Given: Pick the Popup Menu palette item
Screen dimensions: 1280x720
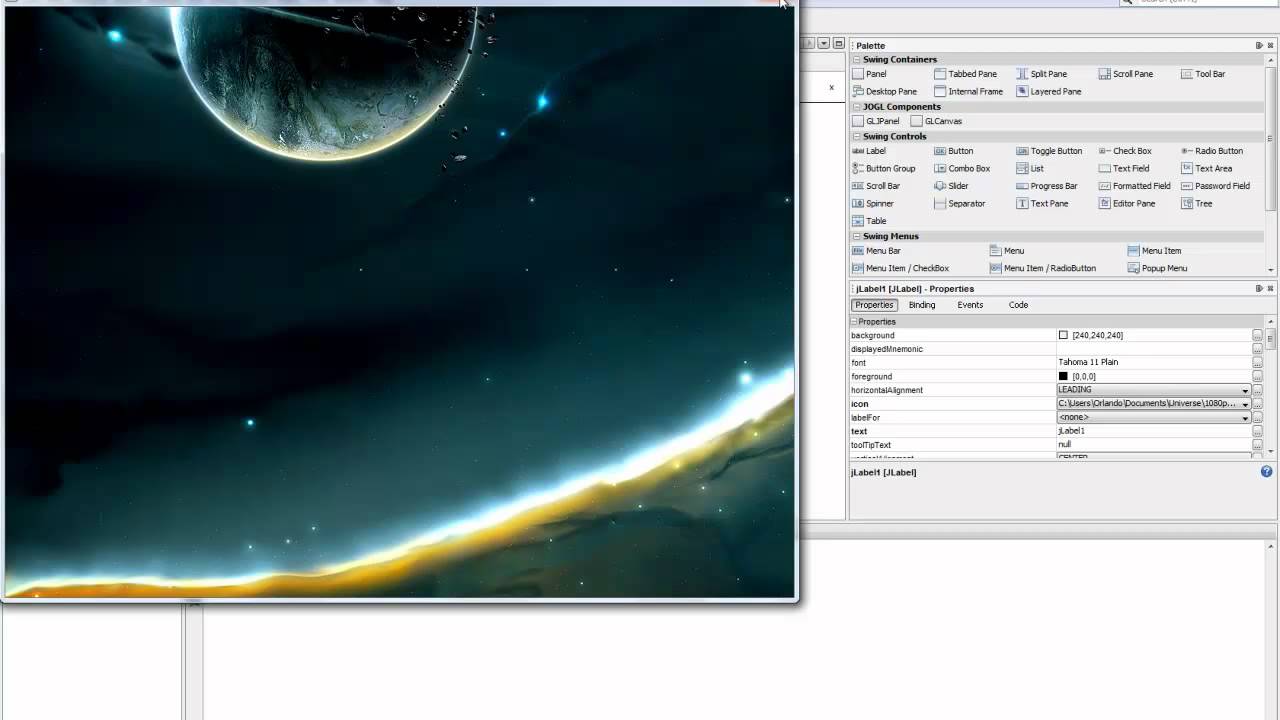Looking at the screenshot, I should (1157, 268).
